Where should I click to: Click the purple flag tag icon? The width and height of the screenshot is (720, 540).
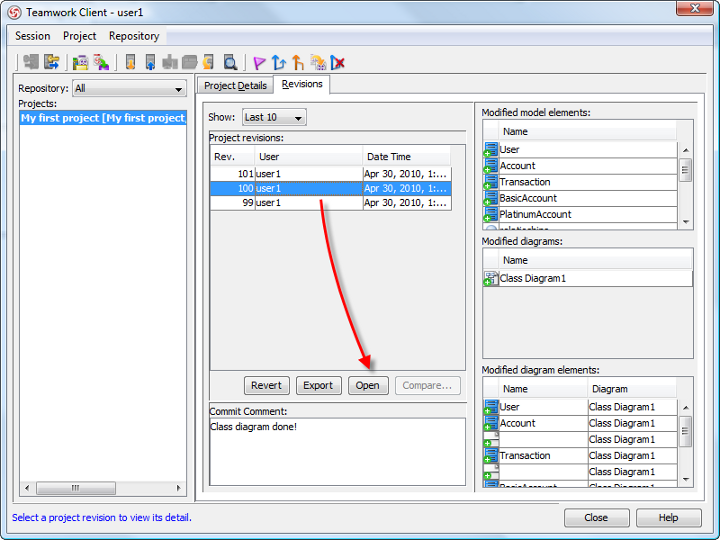point(259,62)
